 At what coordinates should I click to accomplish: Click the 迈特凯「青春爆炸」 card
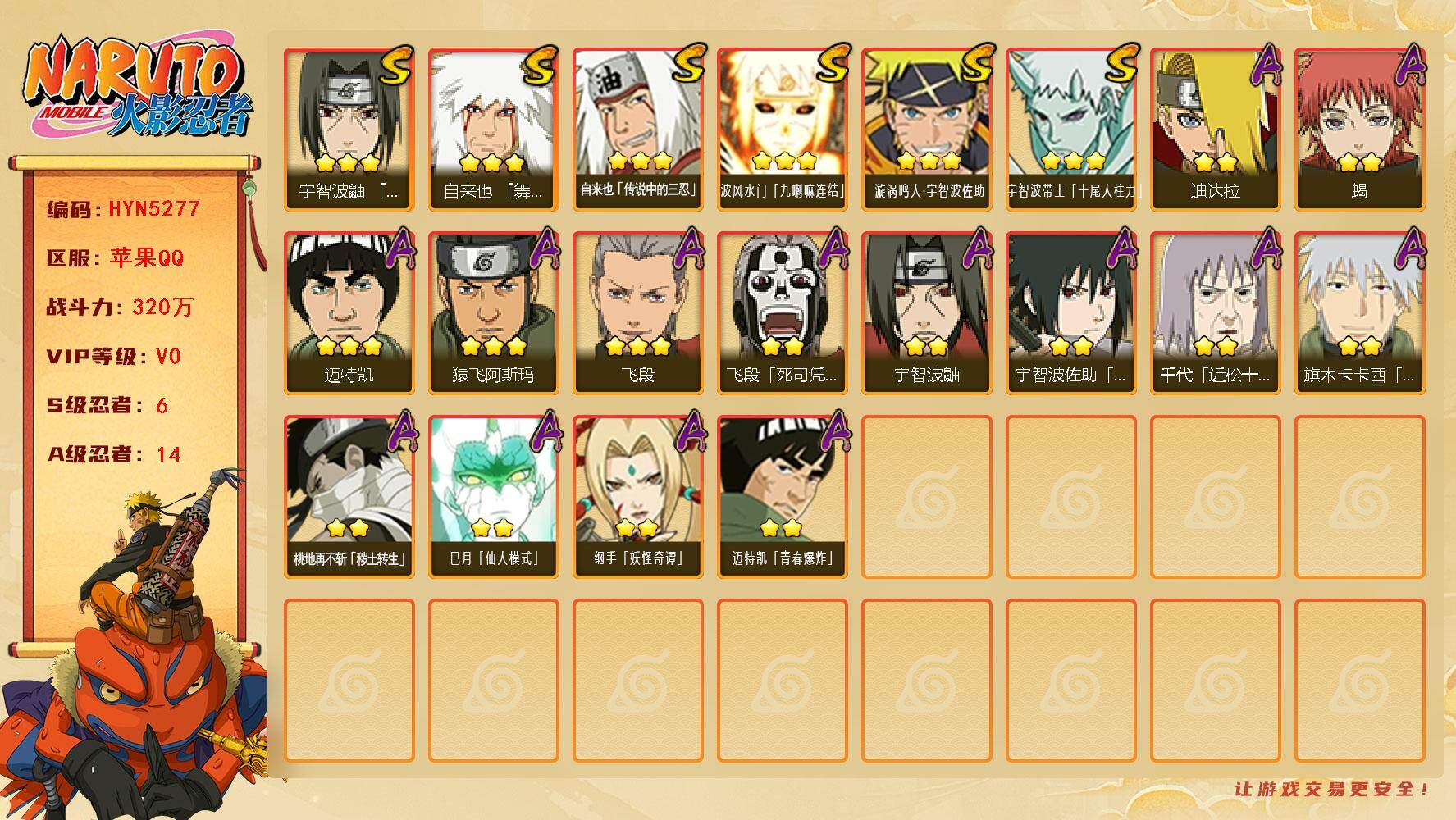click(x=782, y=497)
